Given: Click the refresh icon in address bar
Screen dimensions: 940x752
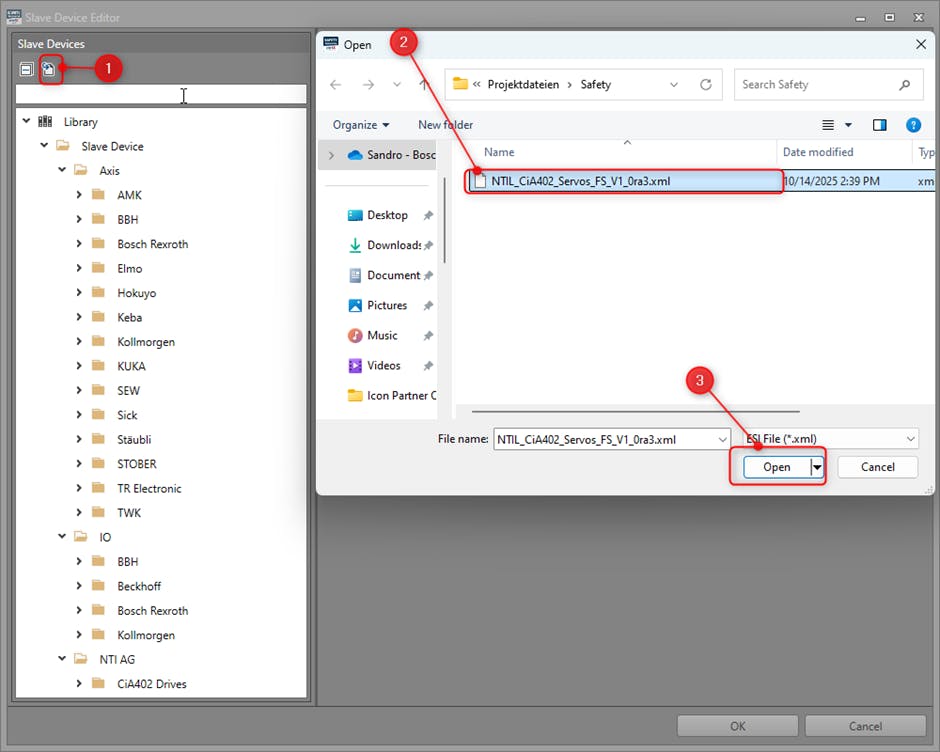Looking at the screenshot, I should tap(705, 85).
